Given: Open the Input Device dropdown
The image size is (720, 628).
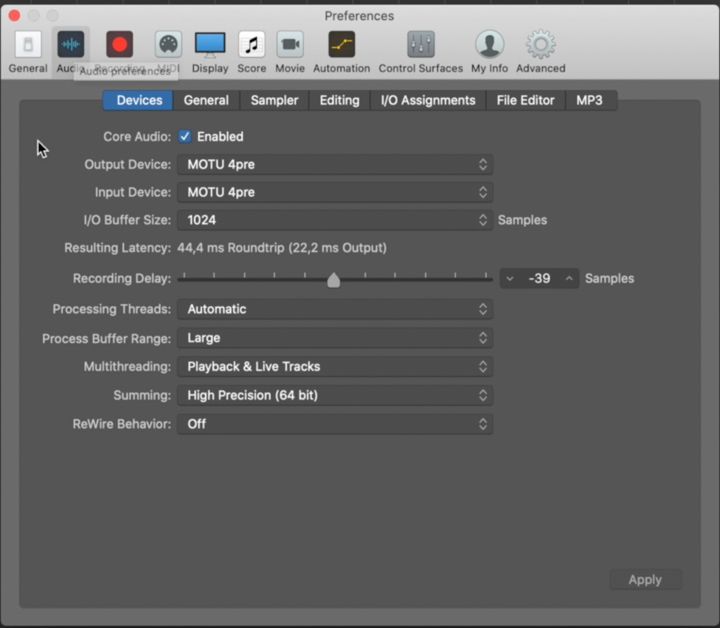Looking at the screenshot, I should pyautogui.click(x=335, y=192).
